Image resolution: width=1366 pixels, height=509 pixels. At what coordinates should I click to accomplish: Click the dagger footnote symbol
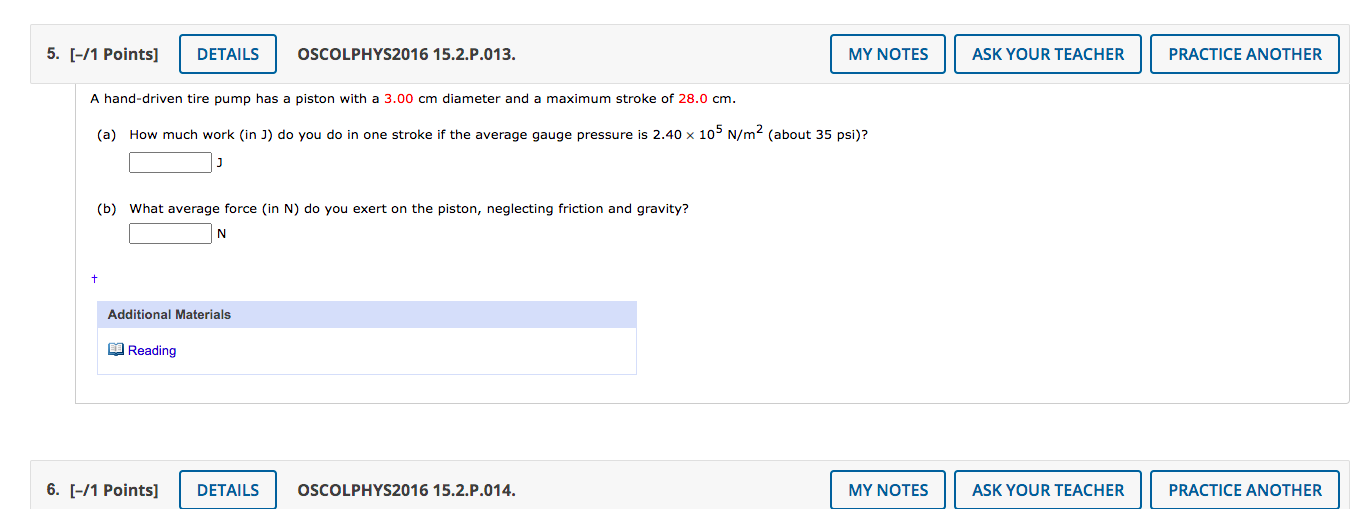pos(94,278)
